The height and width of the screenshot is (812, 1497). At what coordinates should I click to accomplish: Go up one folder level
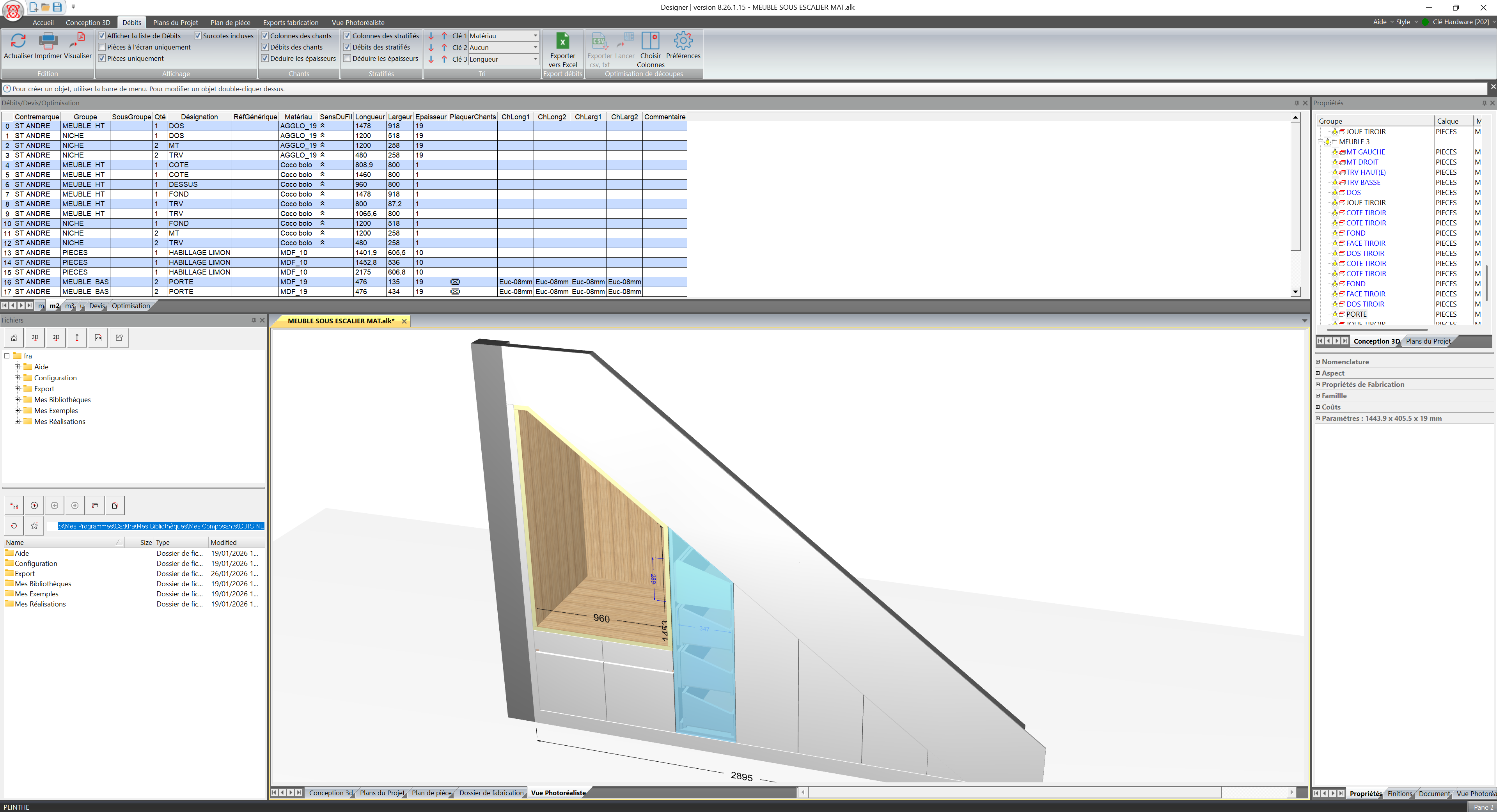[x=34, y=506]
